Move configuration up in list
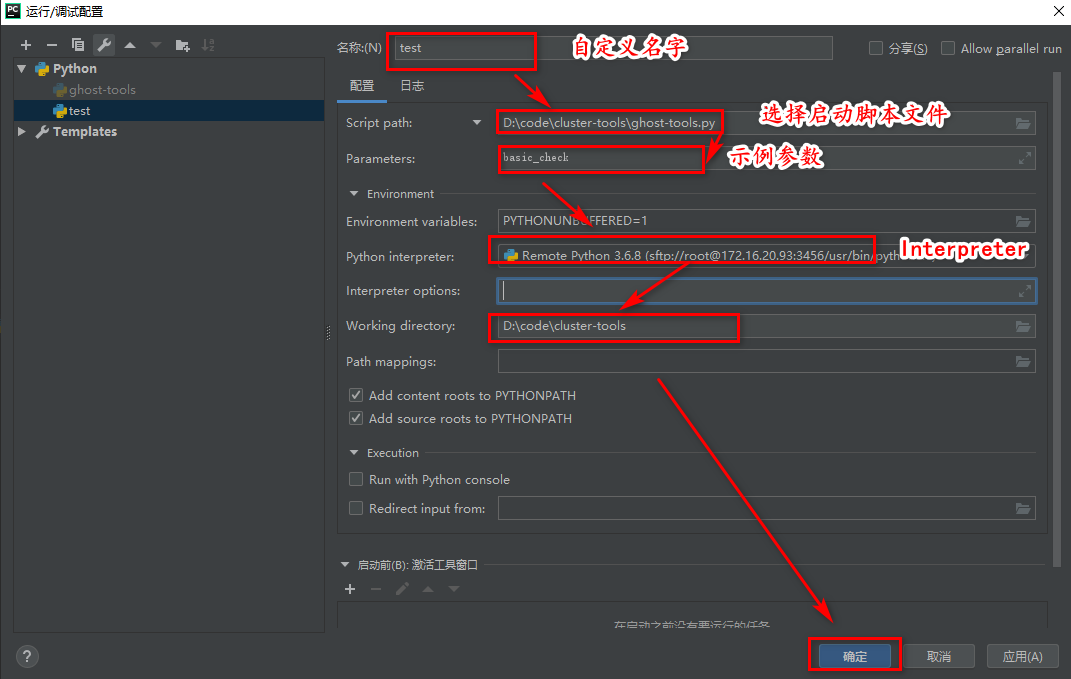This screenshot has width=1071, height=679. pyautogui.click(x=130, y=45)
